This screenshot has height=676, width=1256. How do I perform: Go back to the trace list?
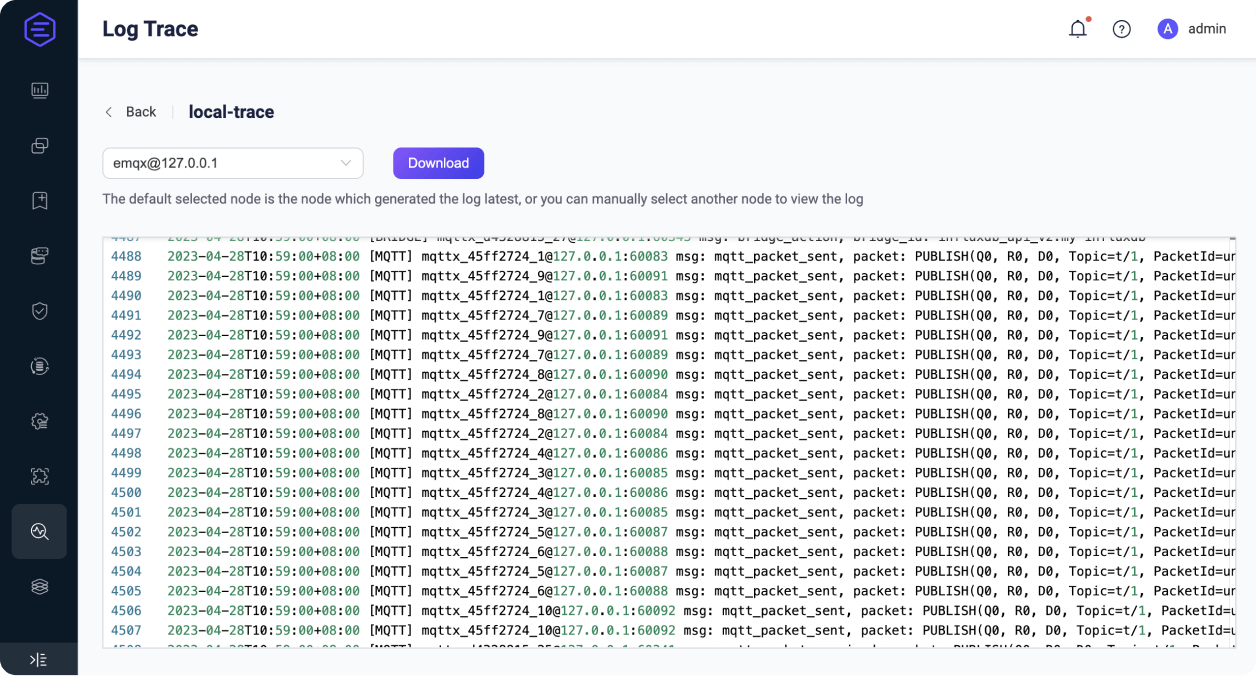point(130,112)
